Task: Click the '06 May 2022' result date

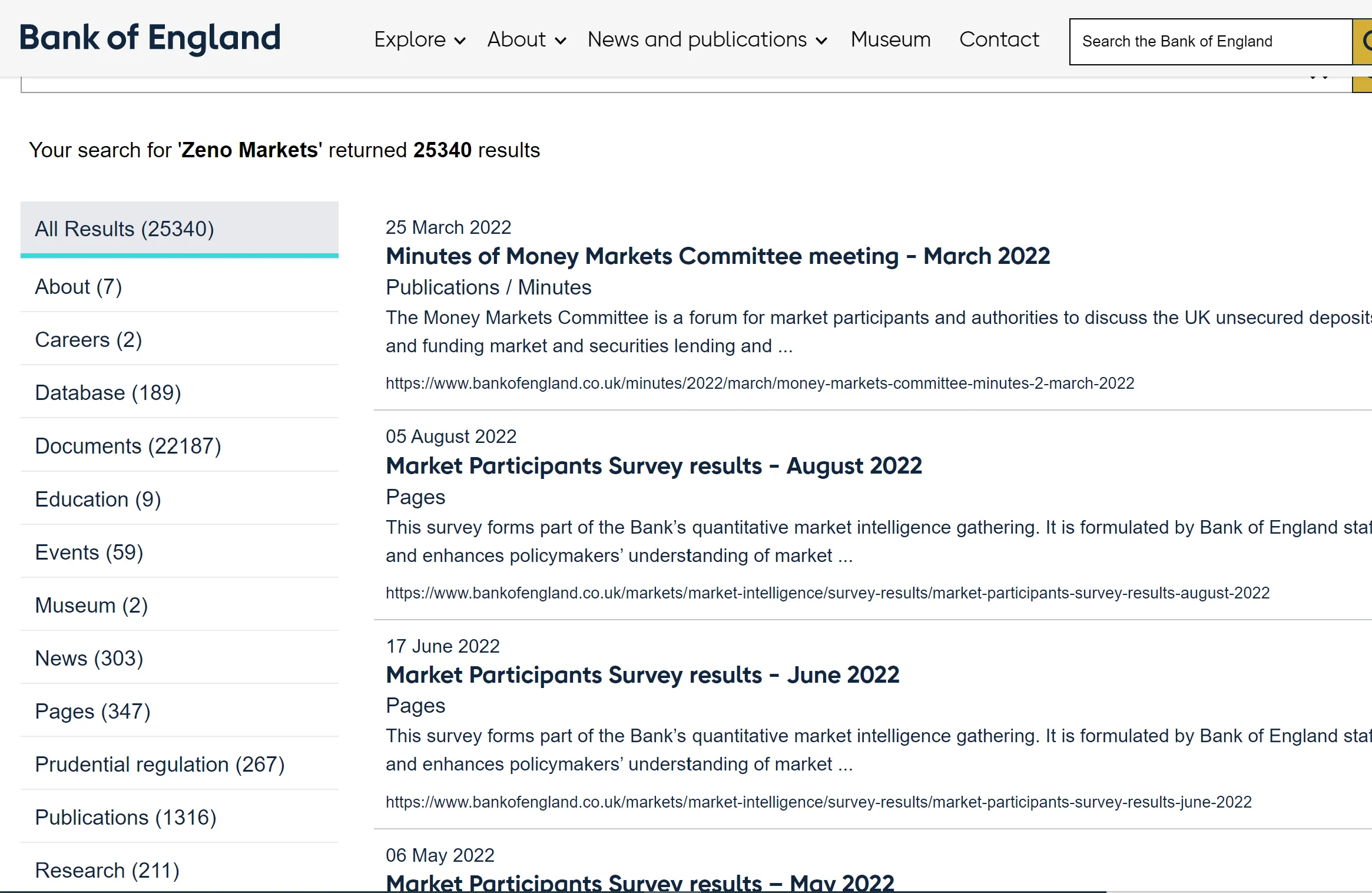Action: [440, 855]
